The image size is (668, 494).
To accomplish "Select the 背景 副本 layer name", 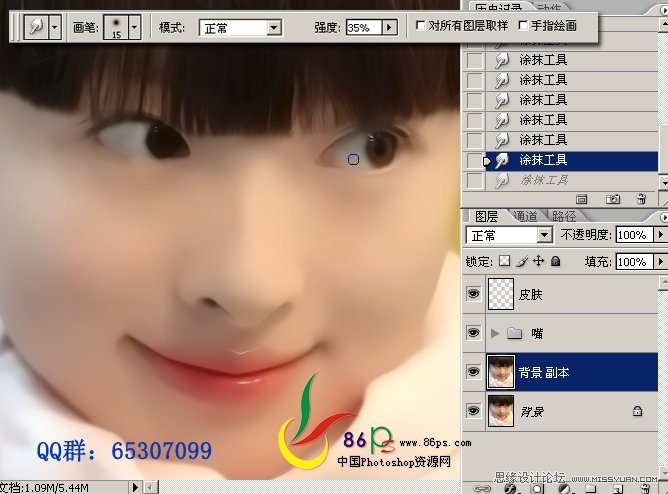I will (x=544, y=373).
